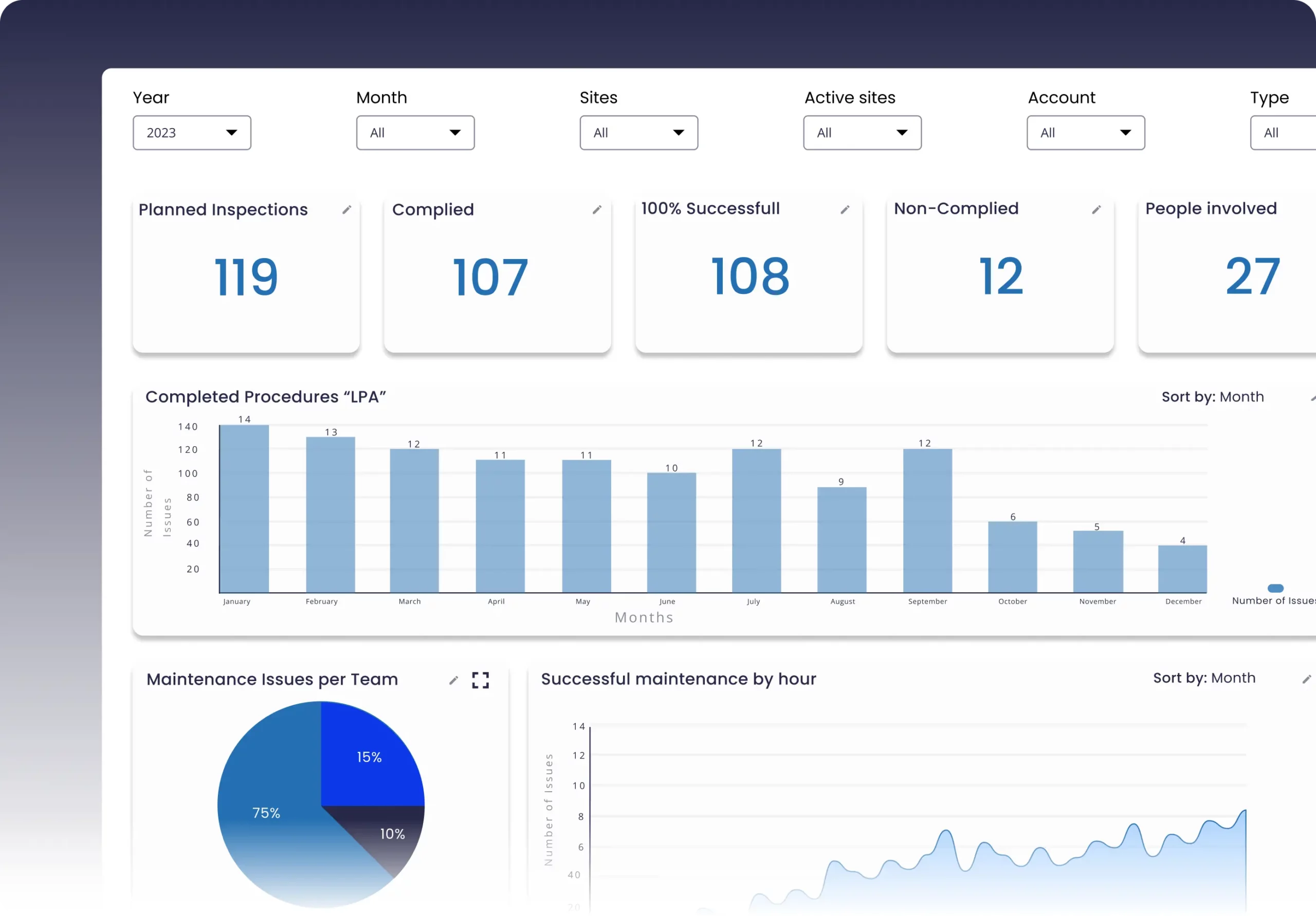Click the Months axis label

click(644, 617)
